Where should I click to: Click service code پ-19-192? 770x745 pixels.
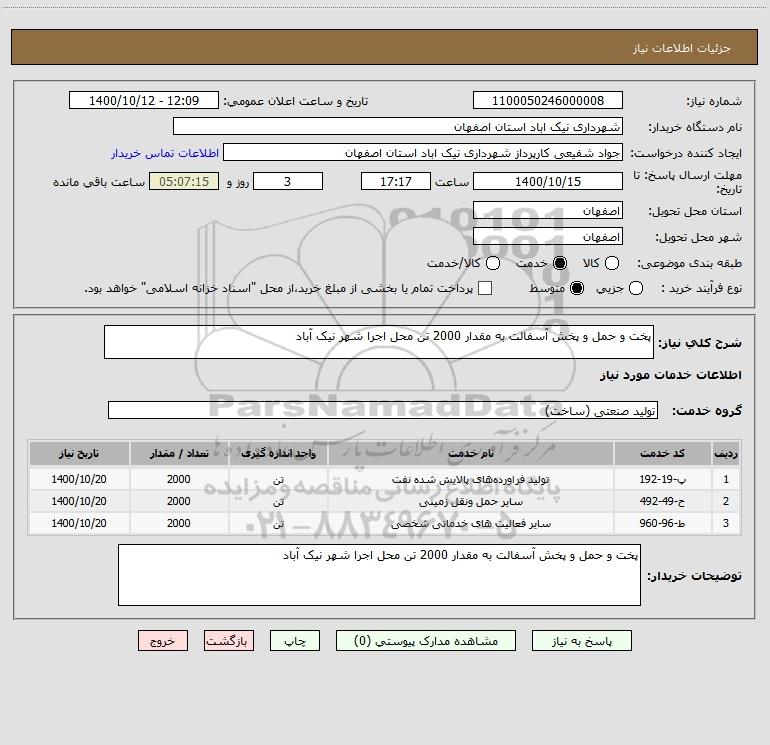coord(662,479)
